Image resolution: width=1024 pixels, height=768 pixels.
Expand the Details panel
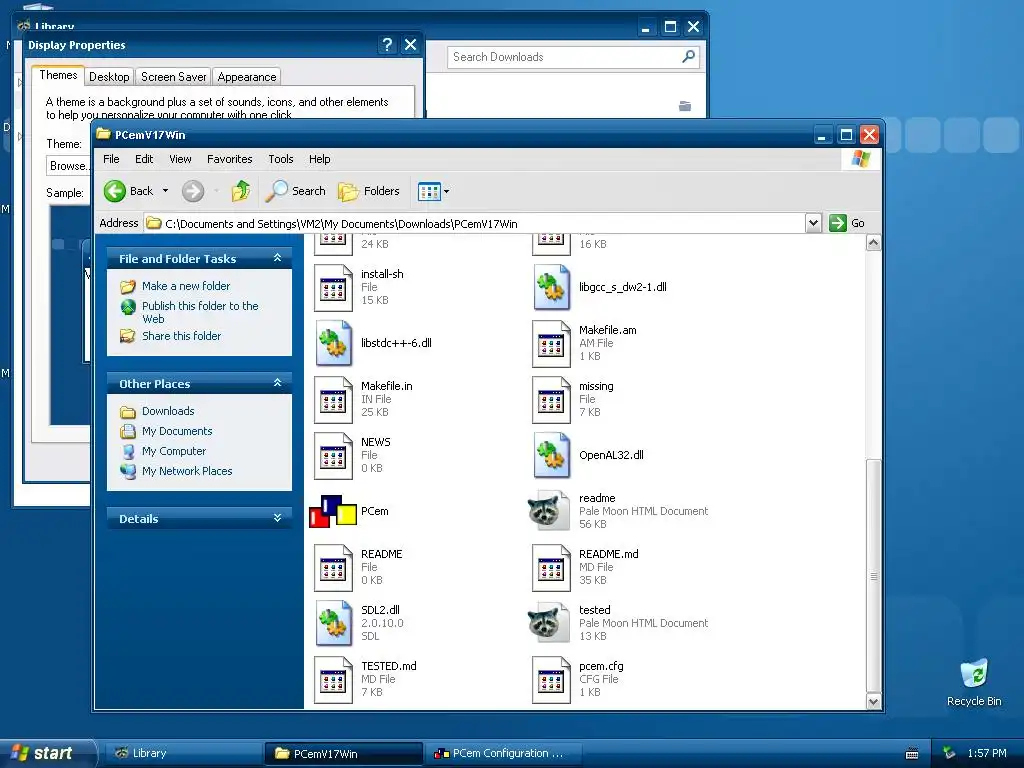[x=277, y=518]
